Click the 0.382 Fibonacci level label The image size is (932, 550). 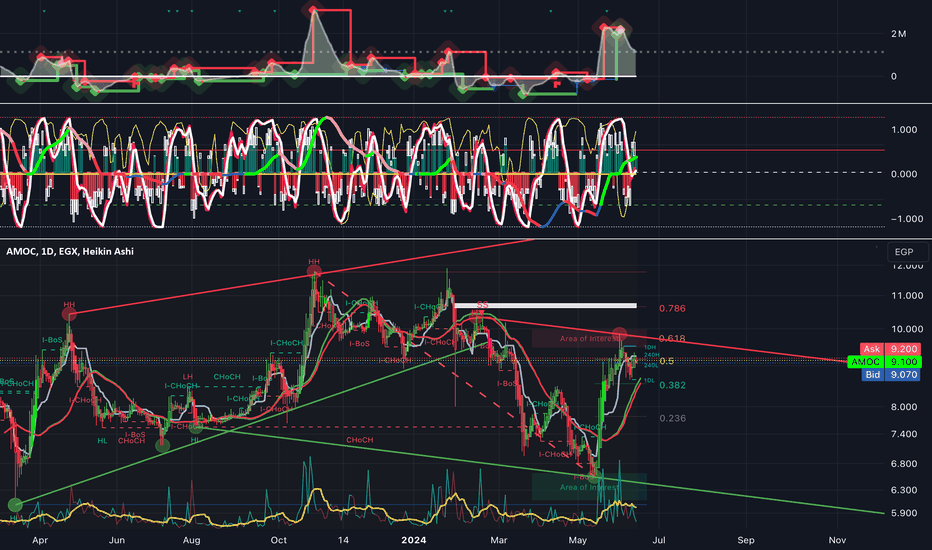[672, 385]
